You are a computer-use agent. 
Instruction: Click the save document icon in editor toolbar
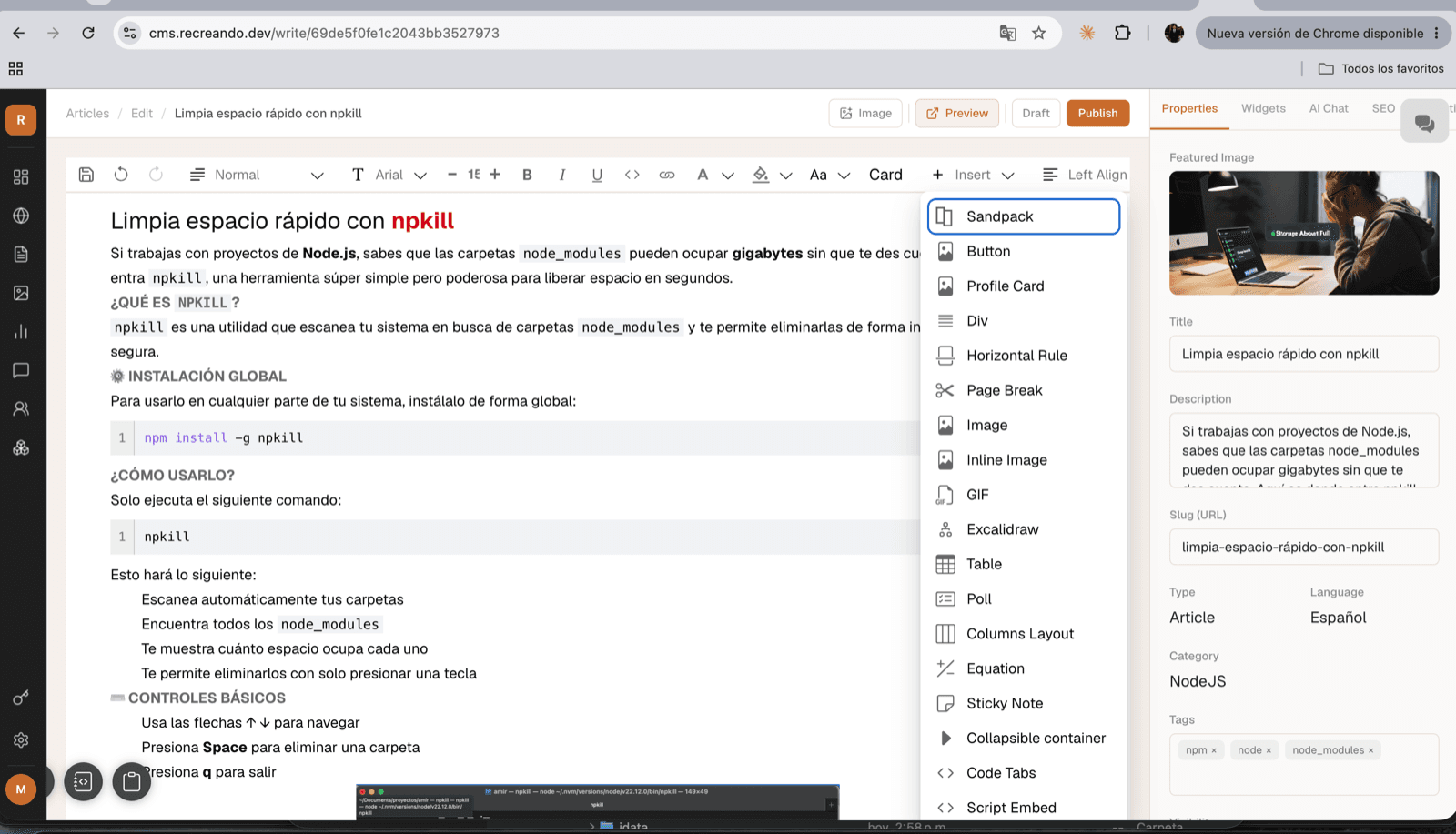click(86, 175)
